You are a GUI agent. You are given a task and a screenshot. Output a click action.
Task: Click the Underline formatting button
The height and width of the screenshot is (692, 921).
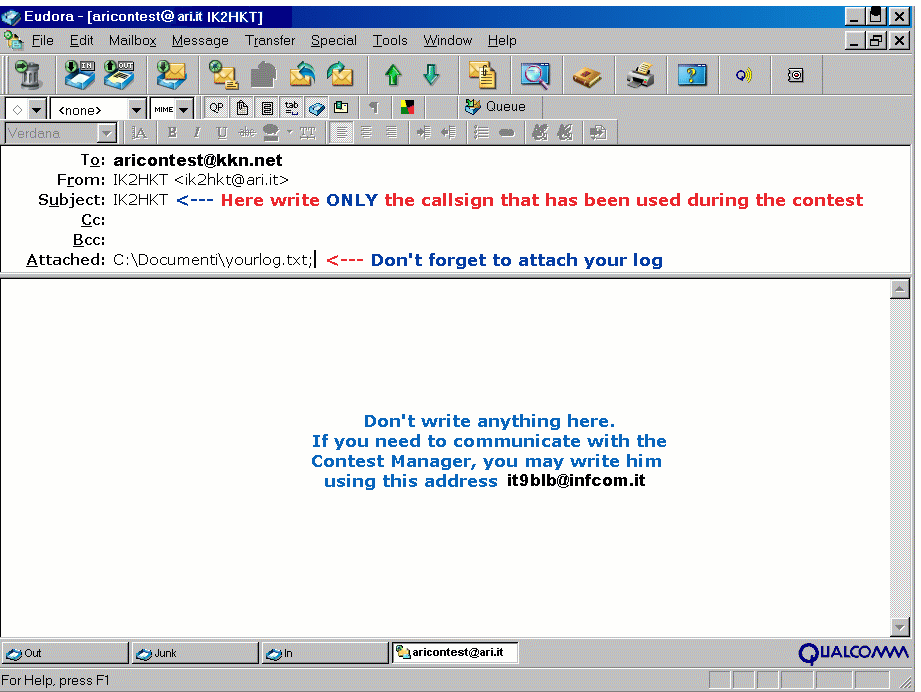pos(221,133)
